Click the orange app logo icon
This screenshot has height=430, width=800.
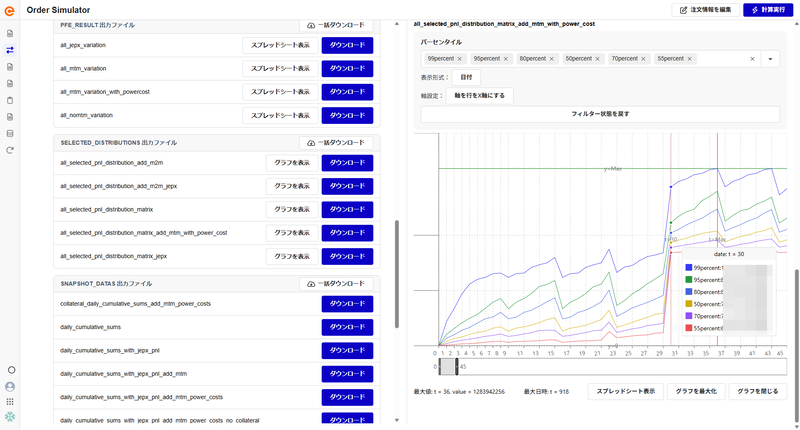[x=9, y=11]
